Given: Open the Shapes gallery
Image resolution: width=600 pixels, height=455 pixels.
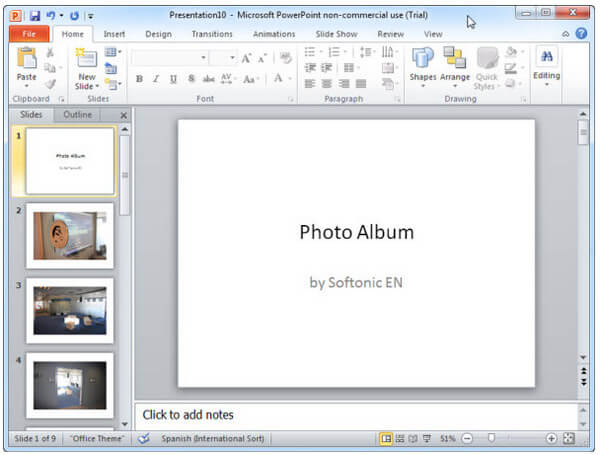Looking at the screenshot, I should 423,60.
